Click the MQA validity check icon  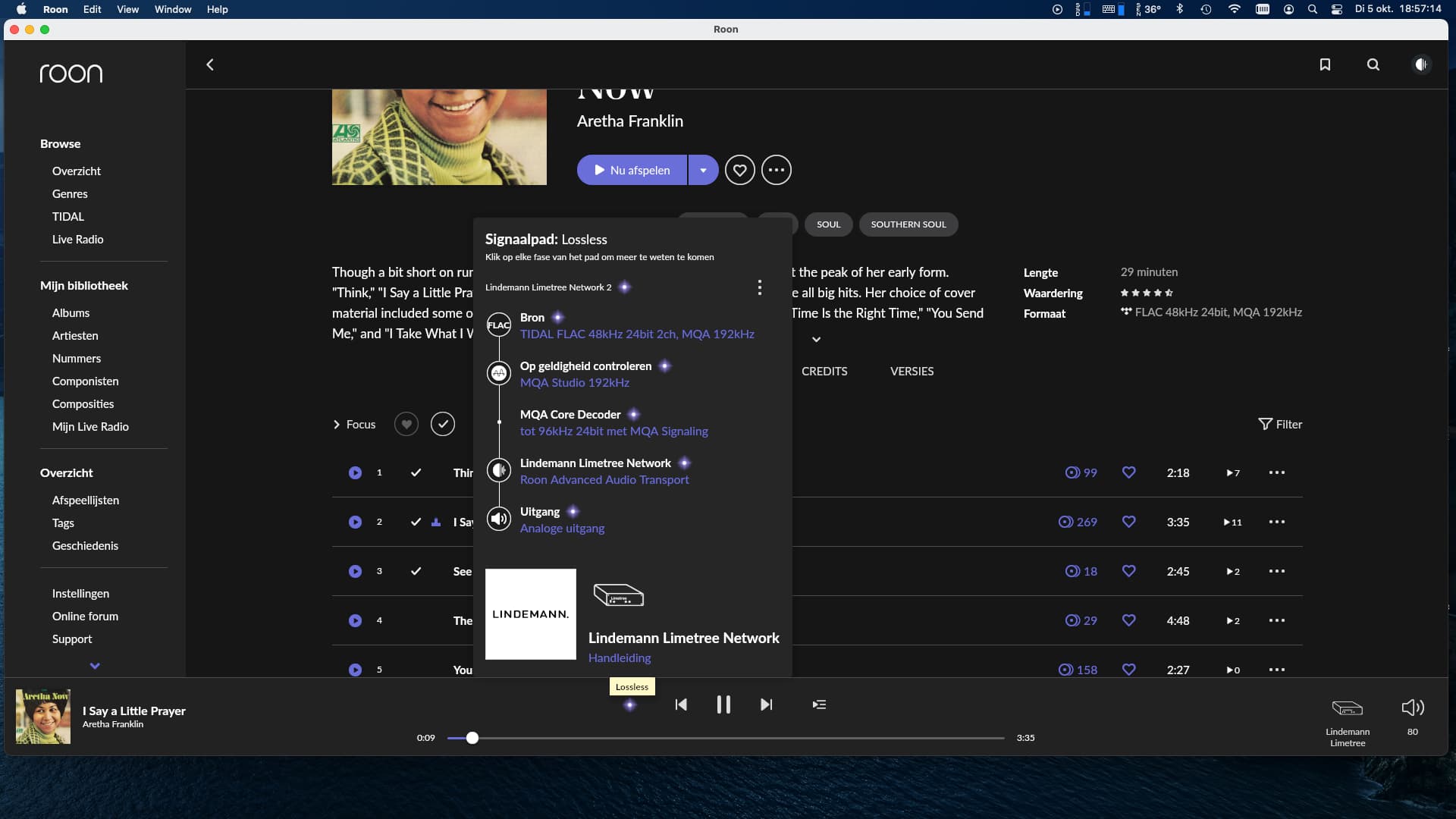click(499, 373)
